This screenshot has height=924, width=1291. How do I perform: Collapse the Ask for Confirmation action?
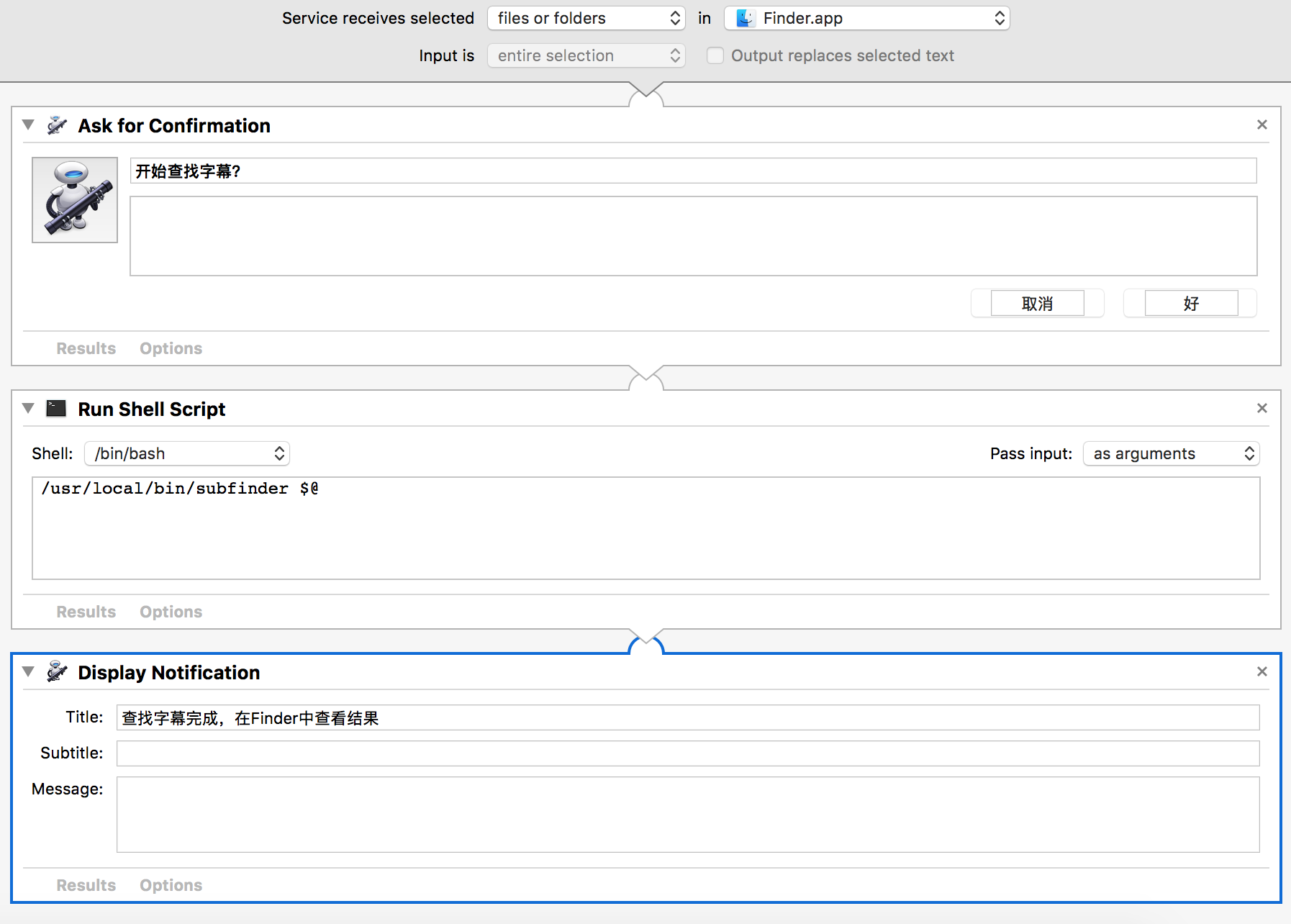28,124
